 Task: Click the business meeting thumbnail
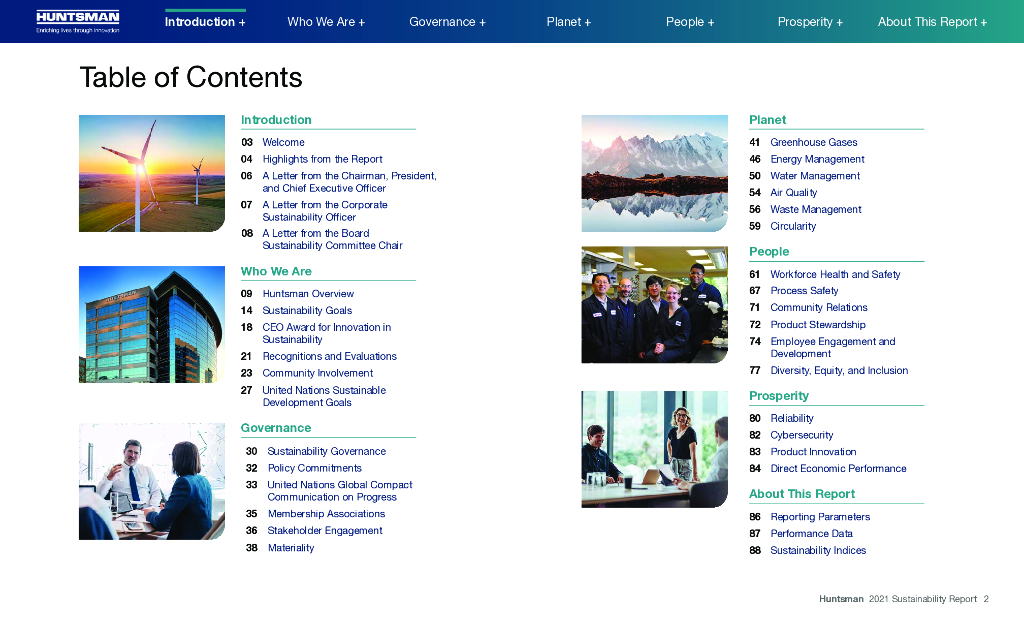[x=152, y=482]
